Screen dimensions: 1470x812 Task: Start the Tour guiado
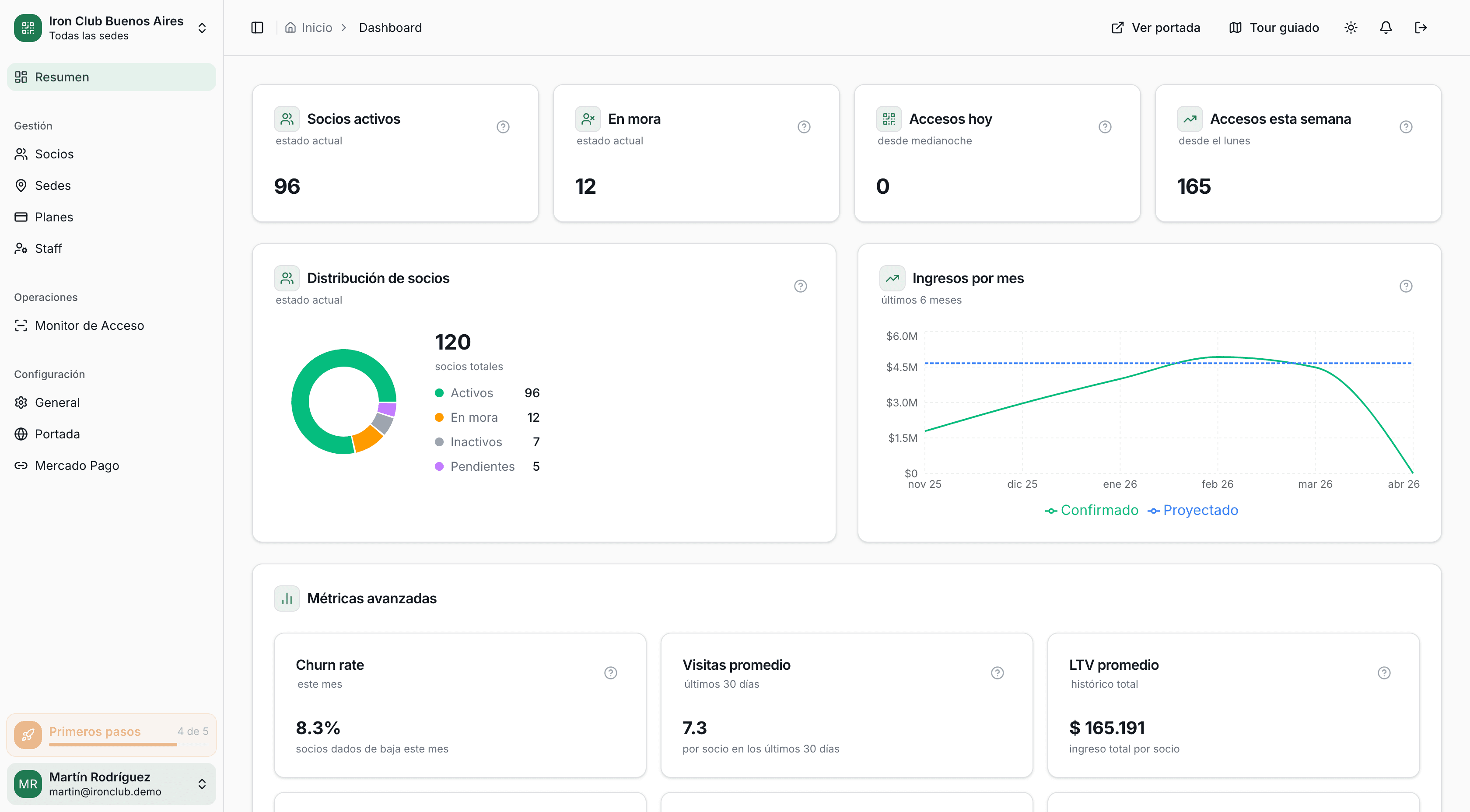tap(1274, 28)
